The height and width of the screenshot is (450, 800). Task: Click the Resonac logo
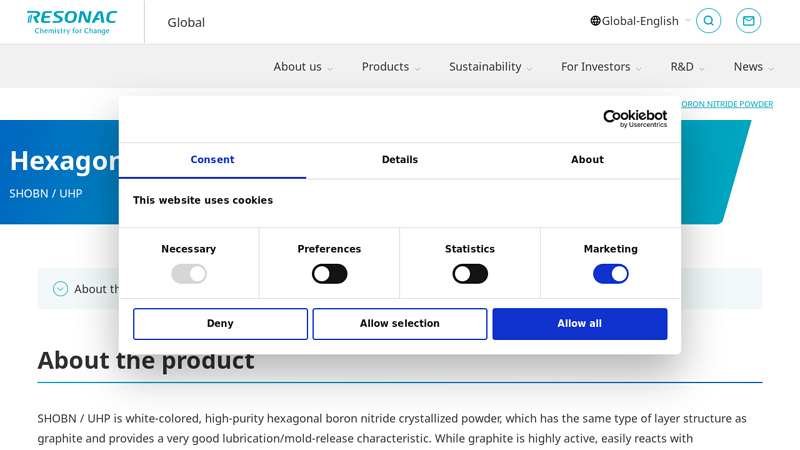pyautogui.click(x=72, y=22)
